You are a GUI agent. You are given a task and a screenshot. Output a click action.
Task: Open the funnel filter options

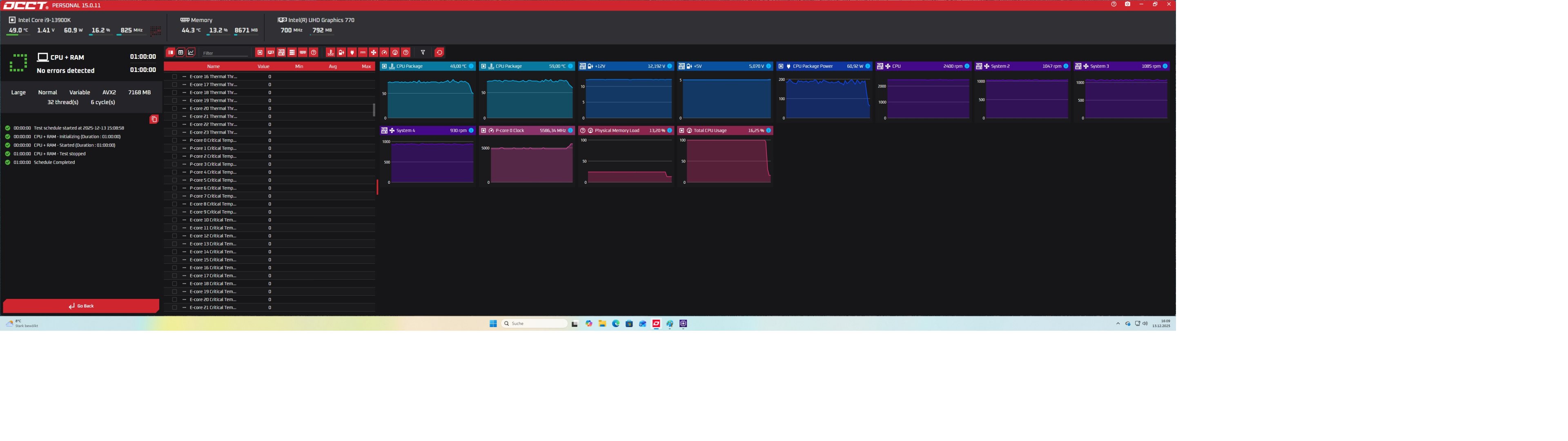click(x=423, y=52)
